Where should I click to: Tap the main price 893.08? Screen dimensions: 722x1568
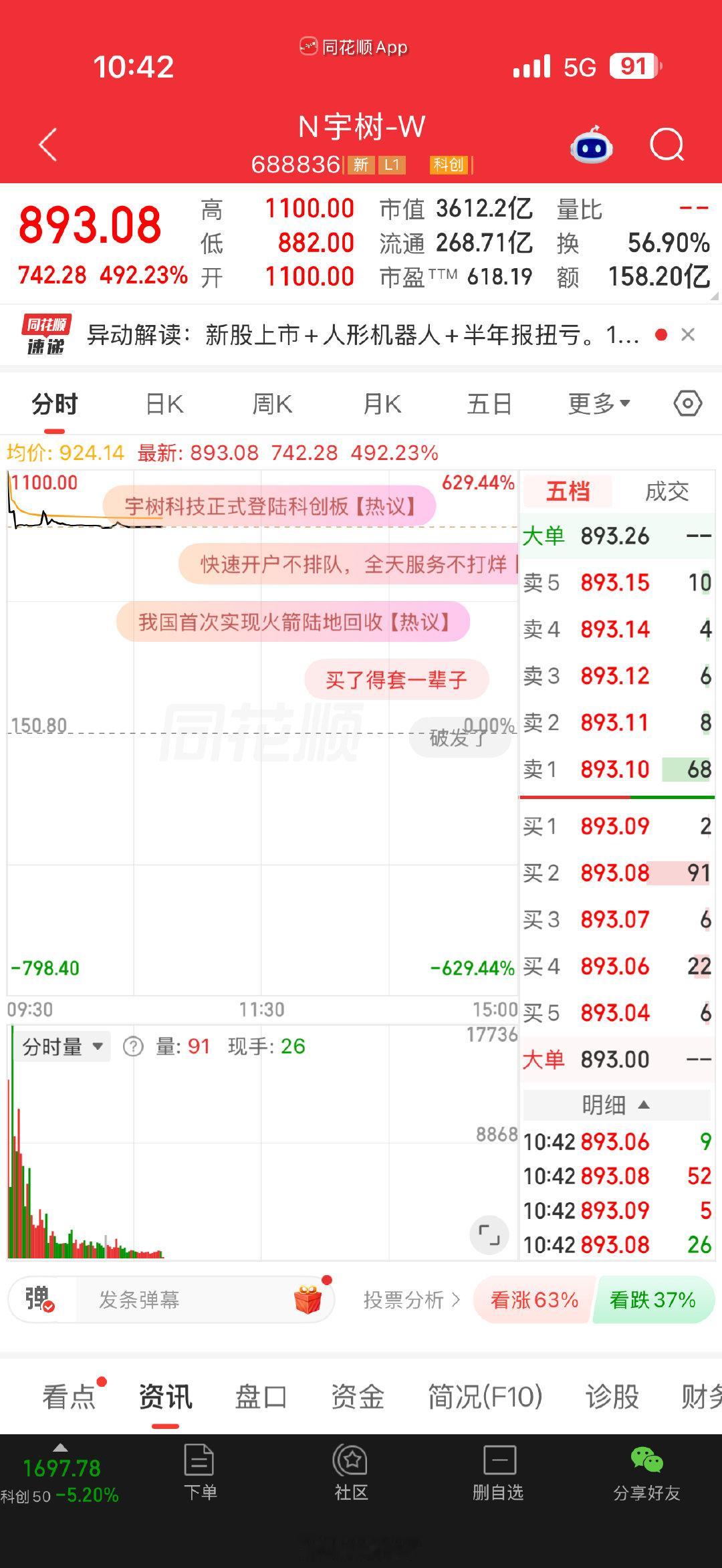(90, 225)
